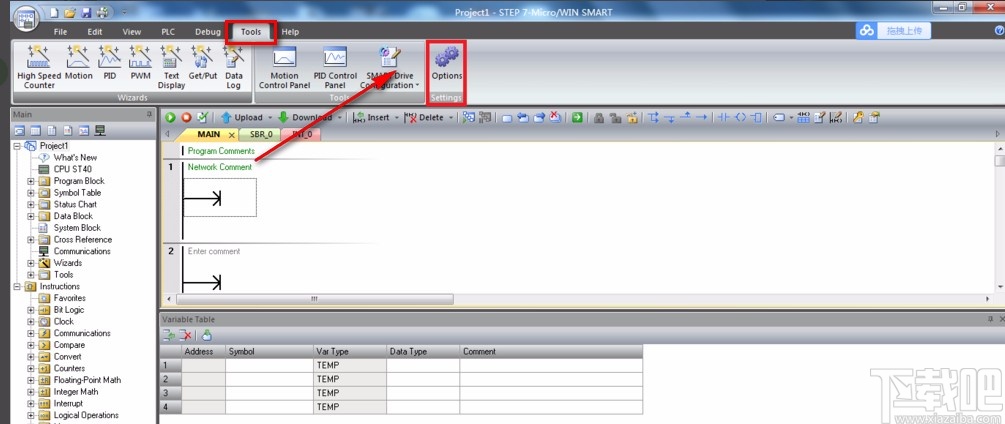Viewport: 1005px width, 424px height.
Task: Create a new project from quick access
Action: point(54,12)
